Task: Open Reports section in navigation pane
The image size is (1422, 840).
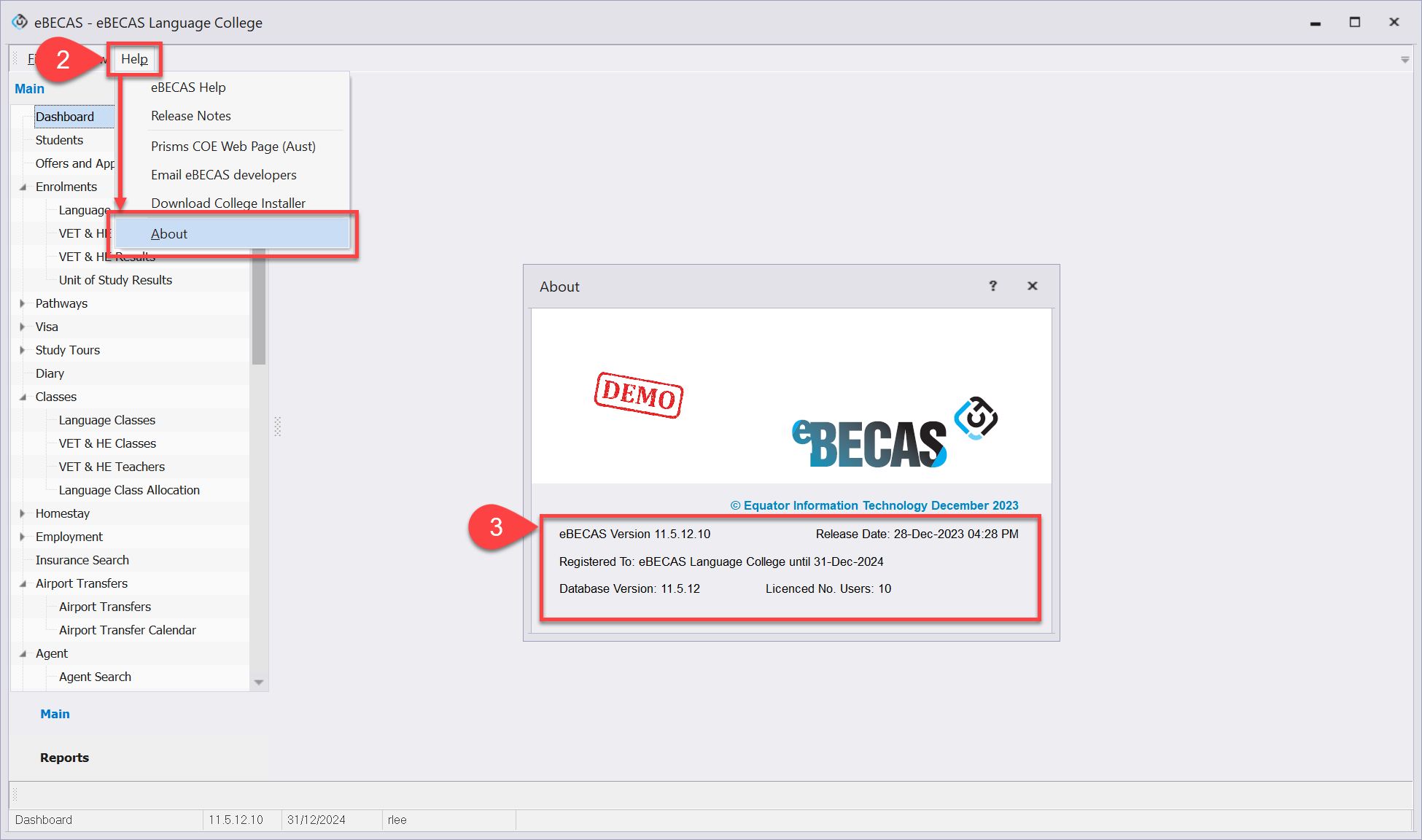Action: tap(64, 758)
